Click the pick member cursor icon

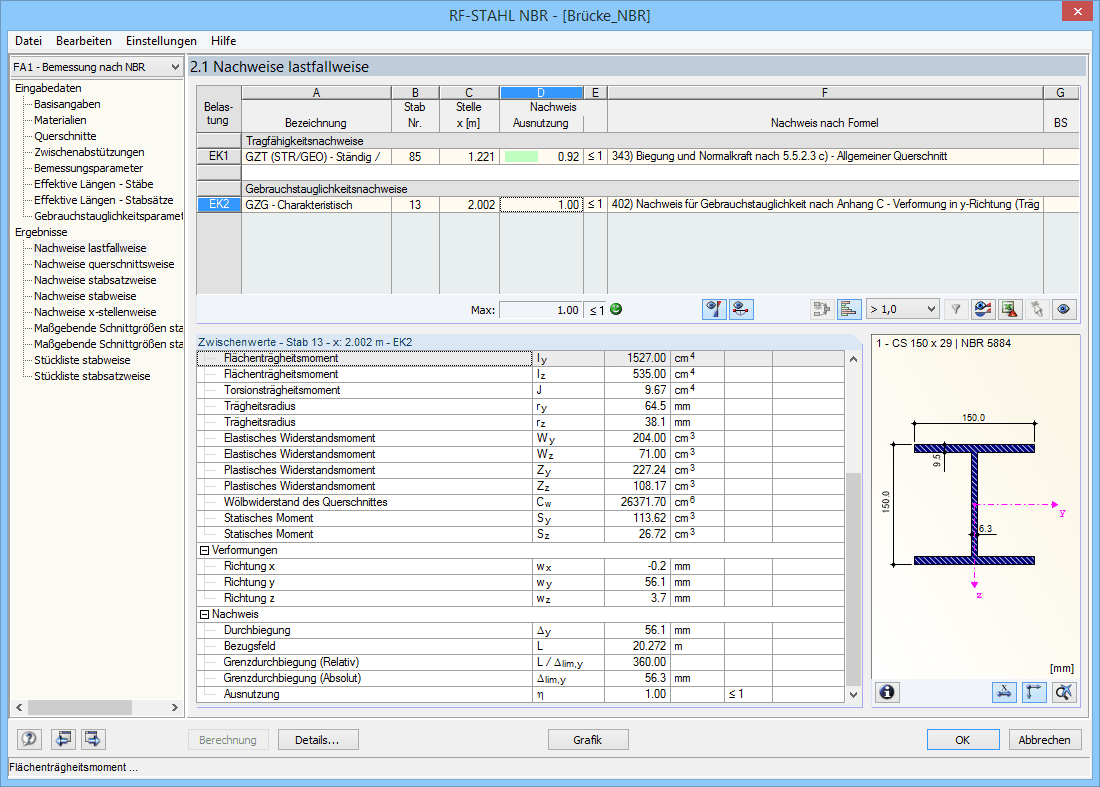1037,309
